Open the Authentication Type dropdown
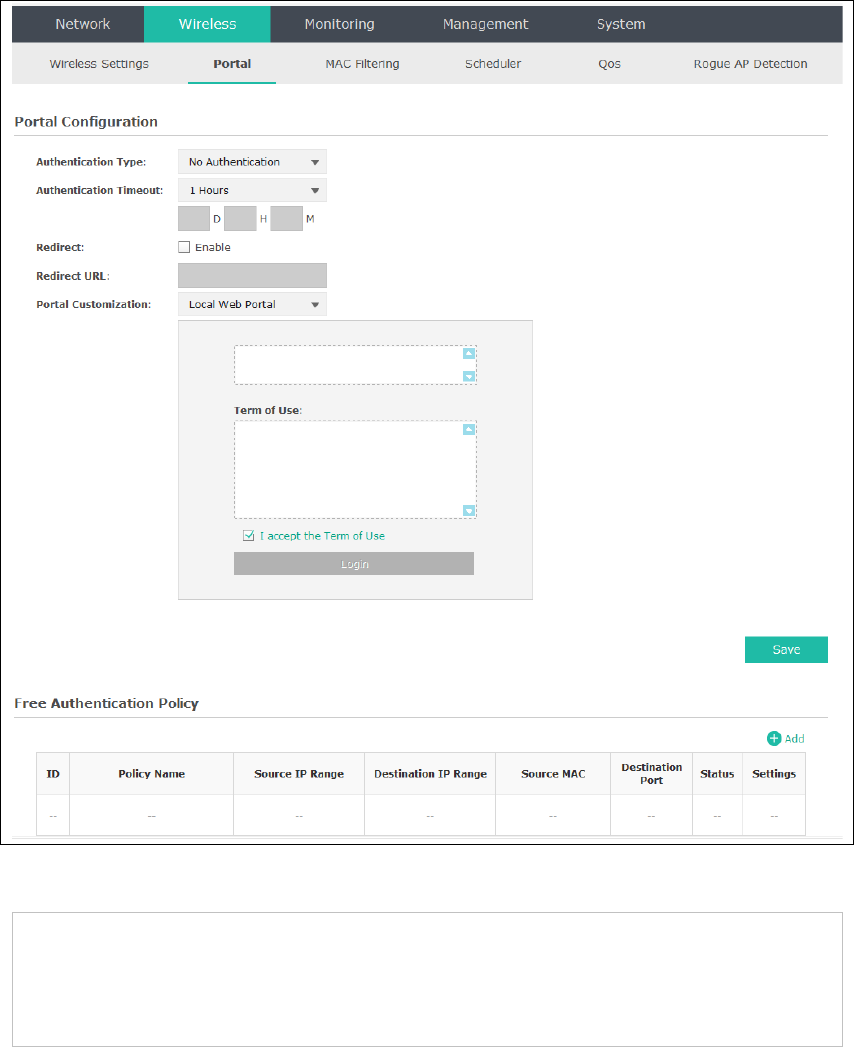854x1047 pixels. pyautogui.click(x=252, y=162)
